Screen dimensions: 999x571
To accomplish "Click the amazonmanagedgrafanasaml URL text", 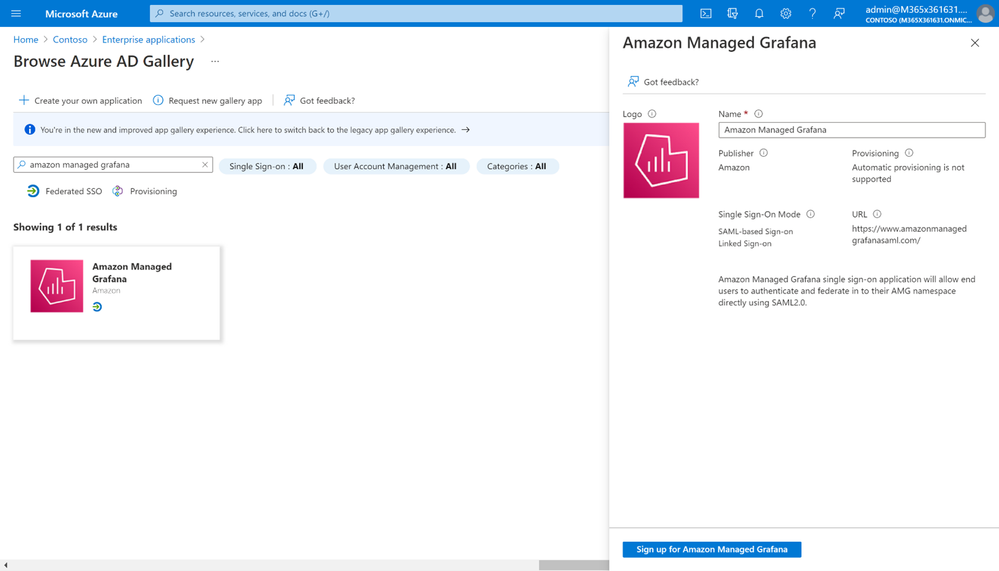I will click(x=909, y=235).
